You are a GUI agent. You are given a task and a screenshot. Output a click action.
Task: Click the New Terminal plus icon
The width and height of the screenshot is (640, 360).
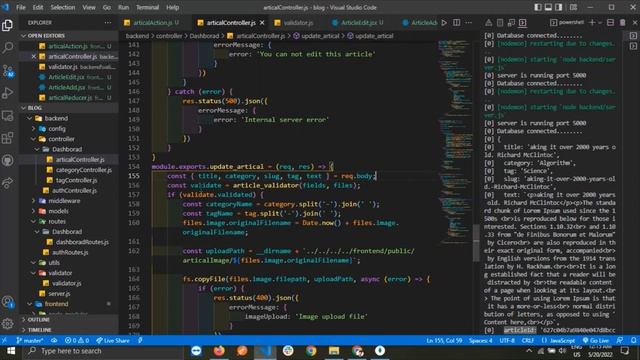pyautogui.click(x=592, y=22)
